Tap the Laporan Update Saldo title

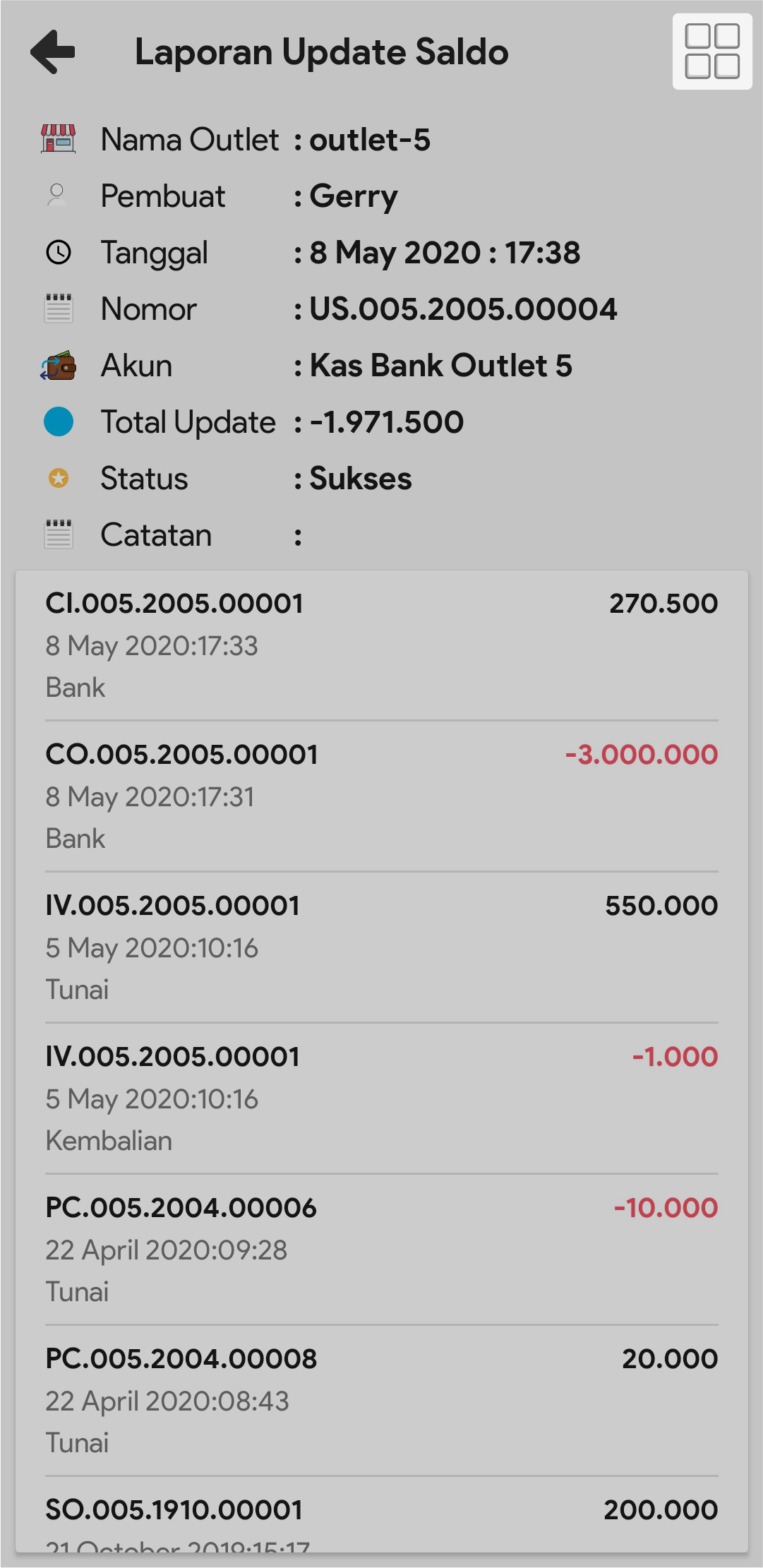(321, 52)
